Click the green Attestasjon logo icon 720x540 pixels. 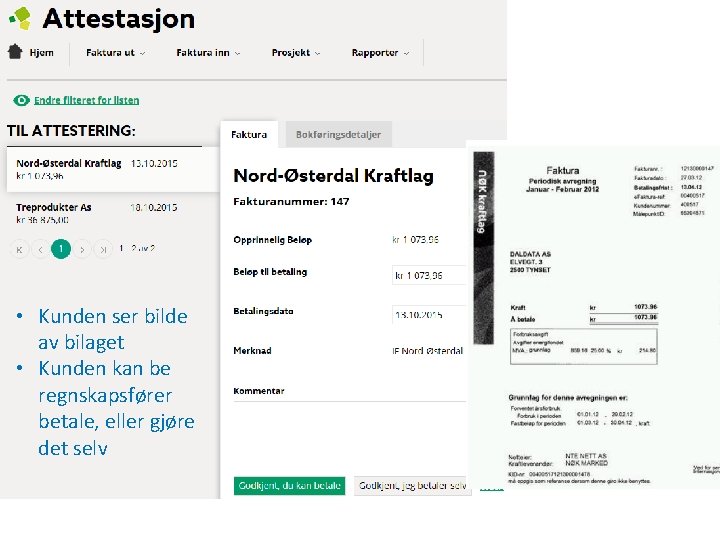coord(20,18)
